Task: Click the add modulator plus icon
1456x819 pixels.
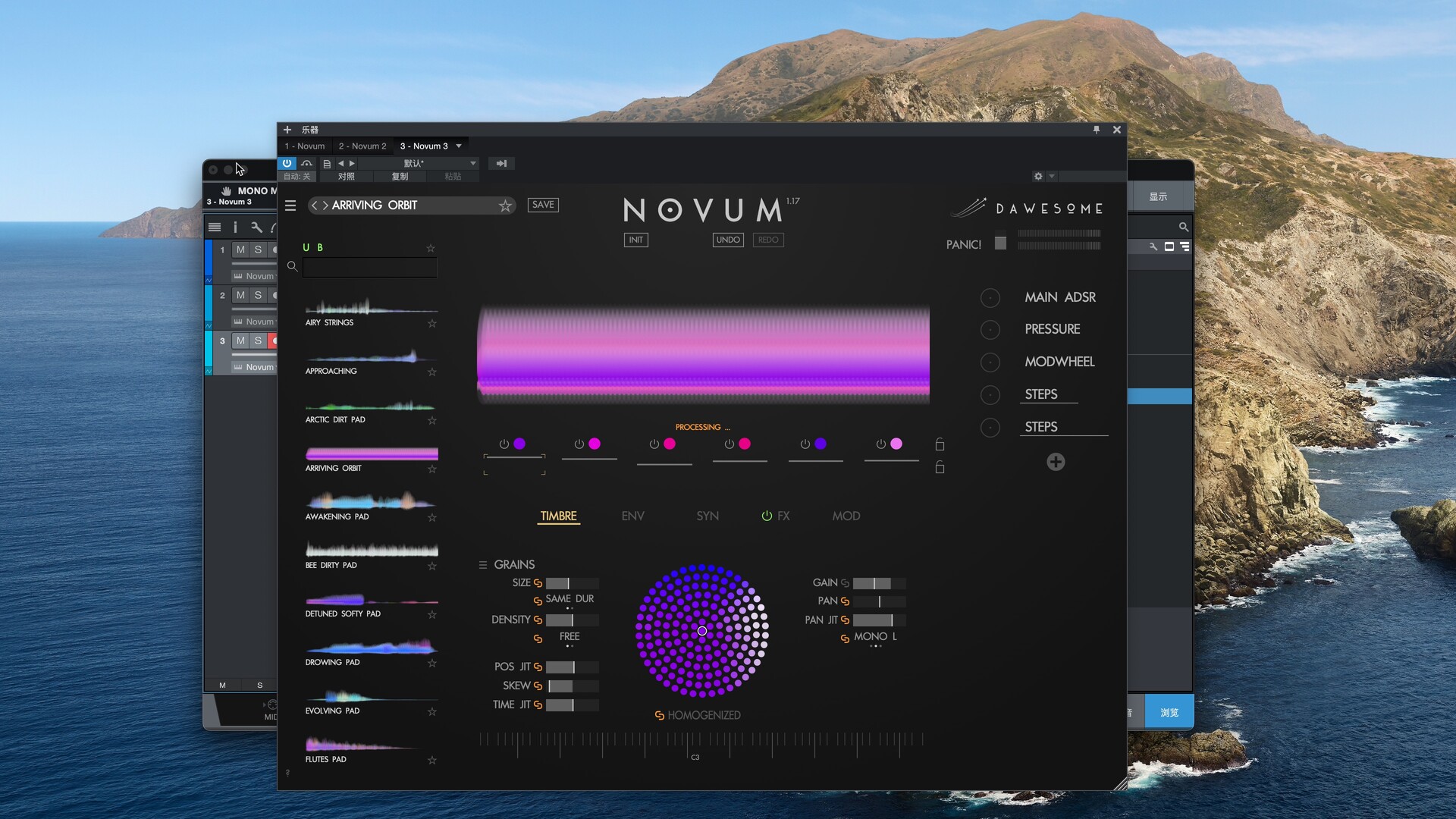Action: pos(1056,462)
